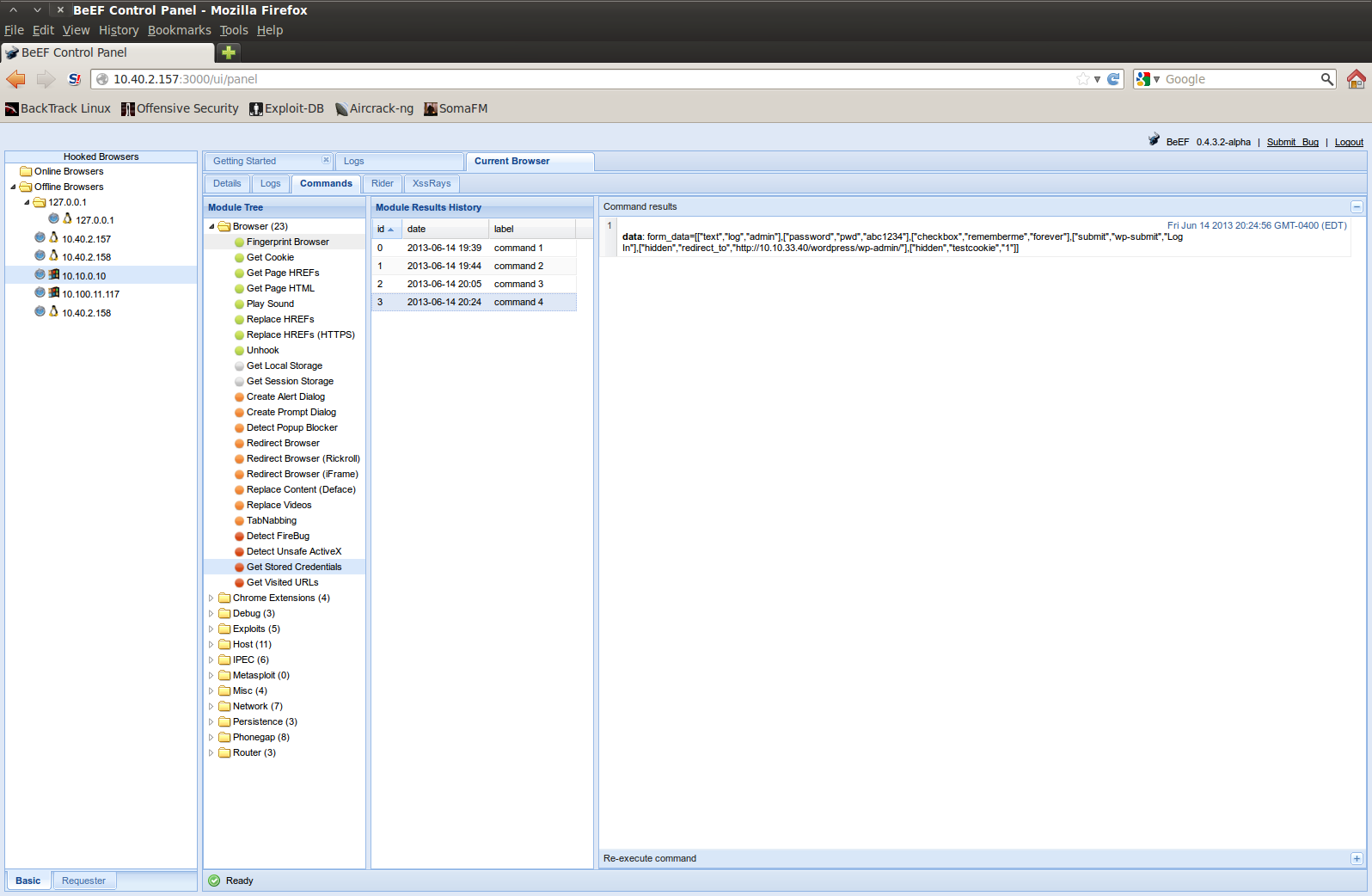Viewport: 1372px width, 896px height.
Task: Click the Firefox back arrow button
Action: 16,79
